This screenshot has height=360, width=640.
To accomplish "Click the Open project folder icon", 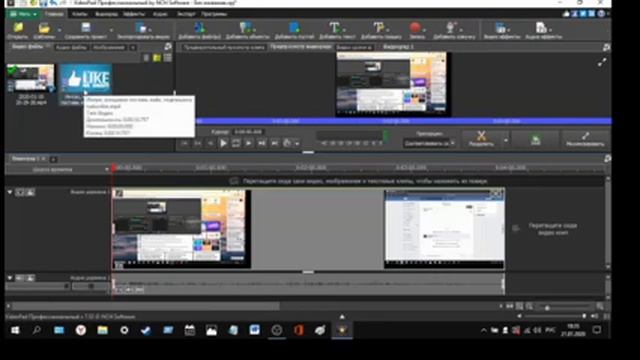I will click(18, 28).
